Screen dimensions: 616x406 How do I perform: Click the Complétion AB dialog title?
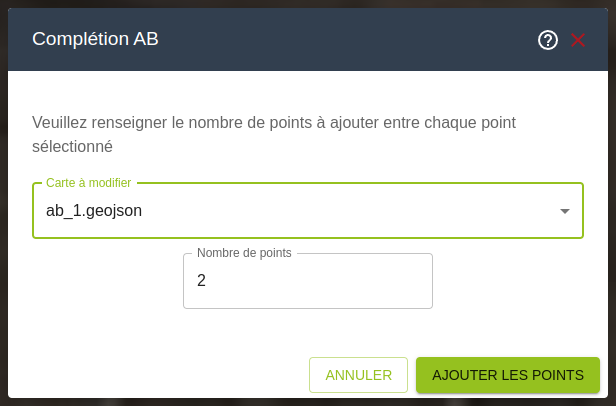pyautogui.click(x=95, y=39)
